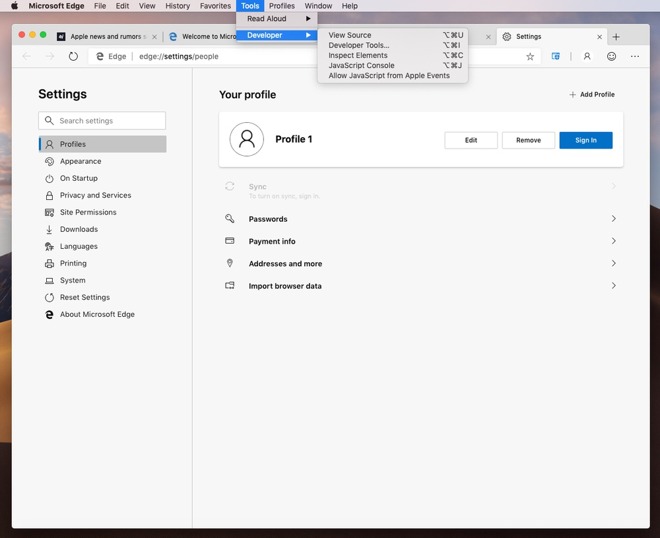Switch to Apple news and rumors tab
Screen dimensions: 660x538
tap(107, 37)
